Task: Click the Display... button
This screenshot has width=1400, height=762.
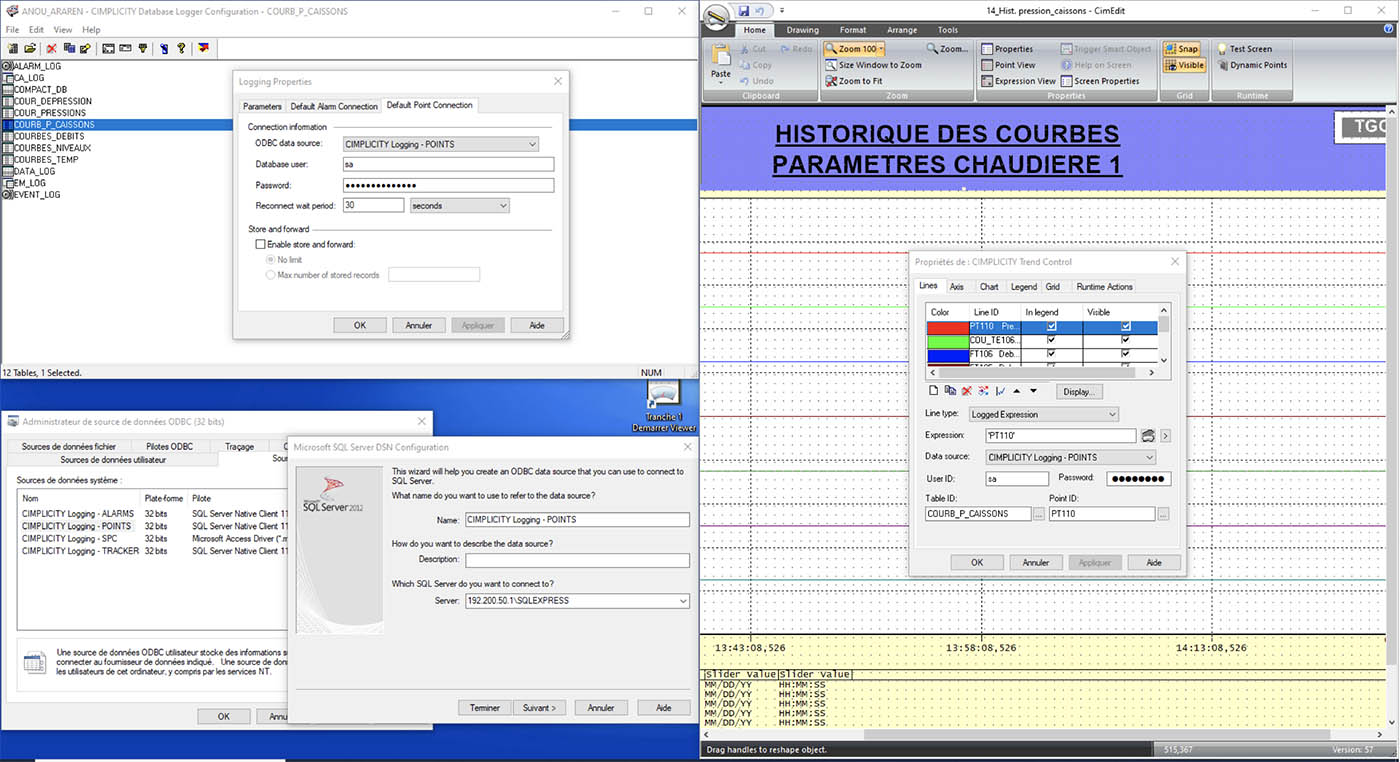Action: tap(1077, 392)
